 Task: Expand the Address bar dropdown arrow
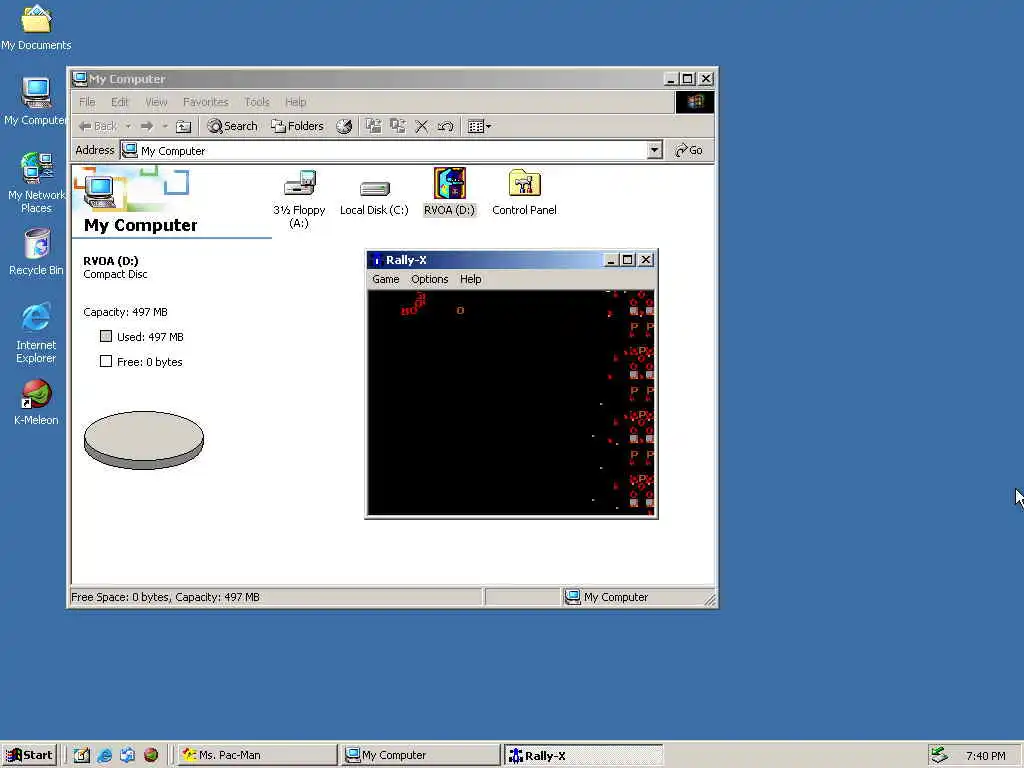(x=654, y=150)
